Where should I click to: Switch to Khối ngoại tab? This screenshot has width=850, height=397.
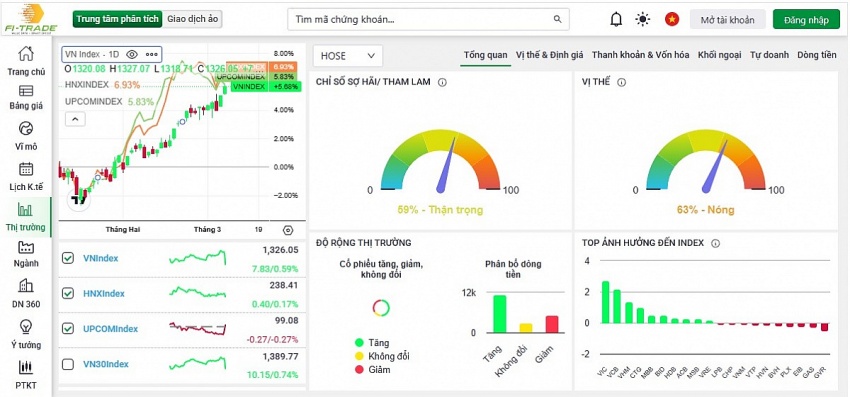click(720, 55)
